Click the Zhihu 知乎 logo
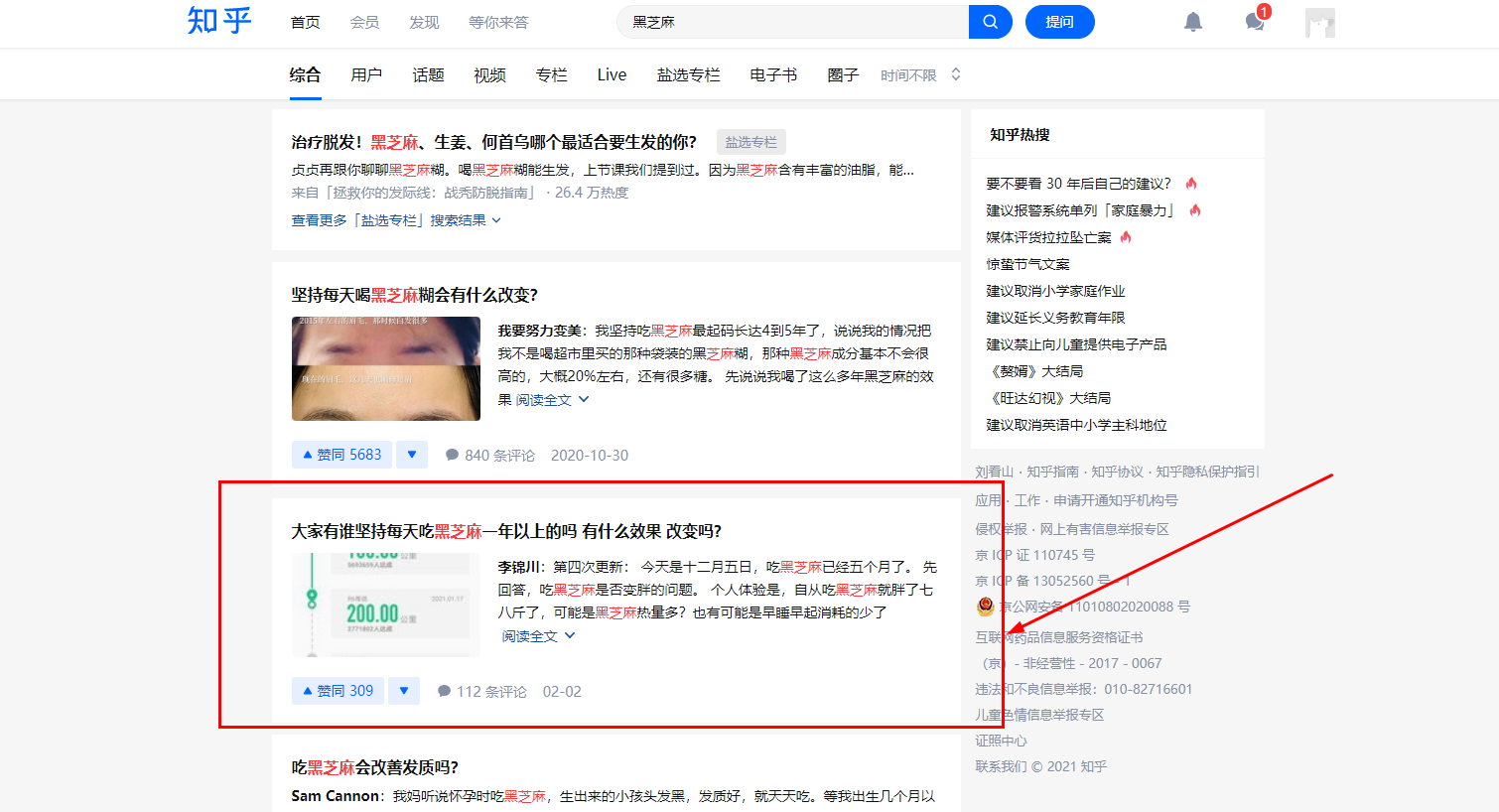This screenshot has height=812, width=1499. click(x=219, y=21)
